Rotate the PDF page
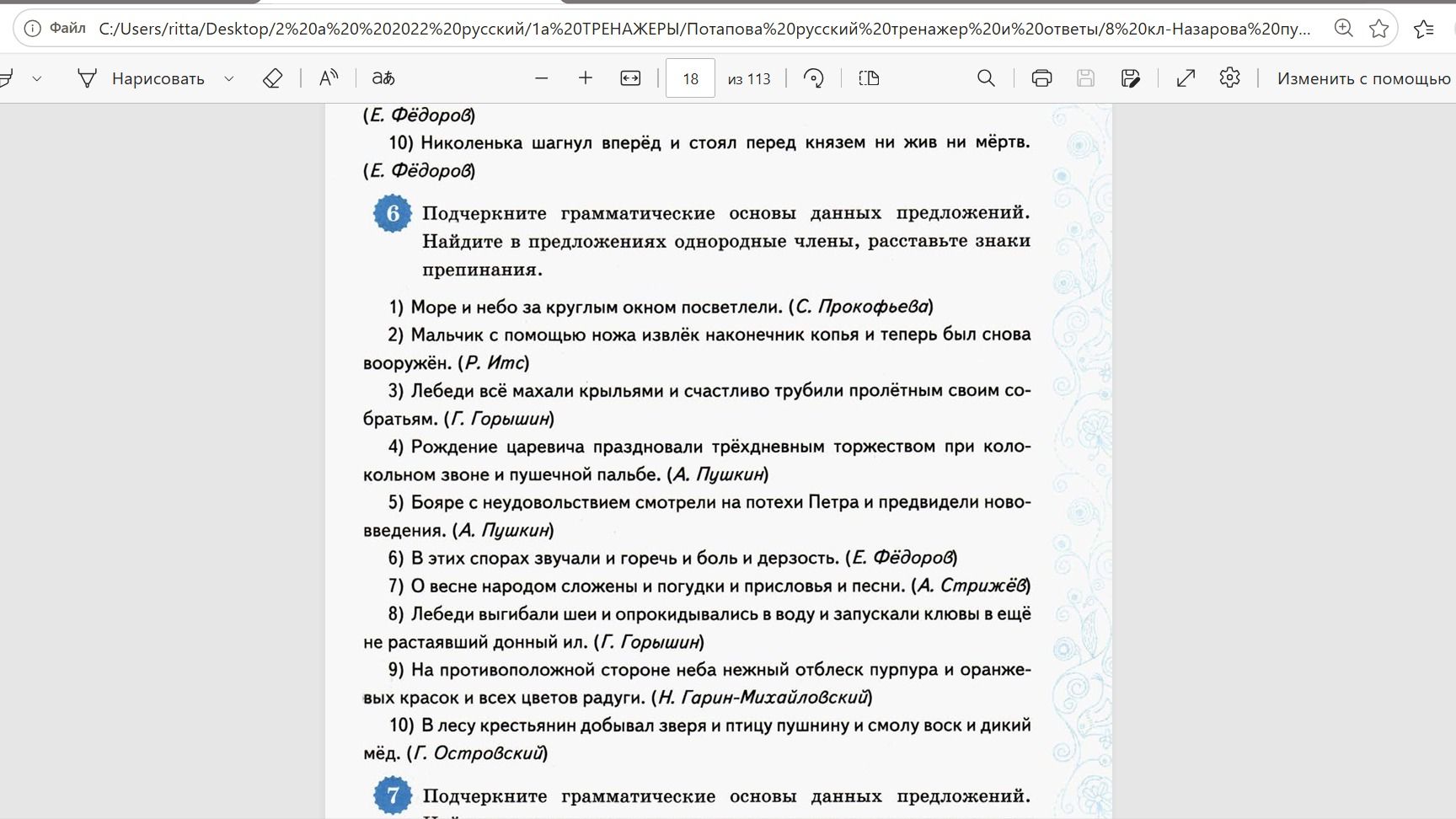Viewport: 1456px width, 819px height. pyautogui.click(x=814, y=78)
